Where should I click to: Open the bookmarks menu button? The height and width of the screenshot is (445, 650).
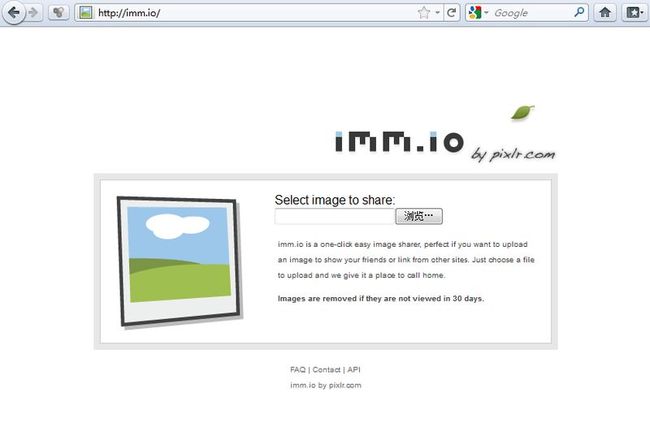pos(634,13)
